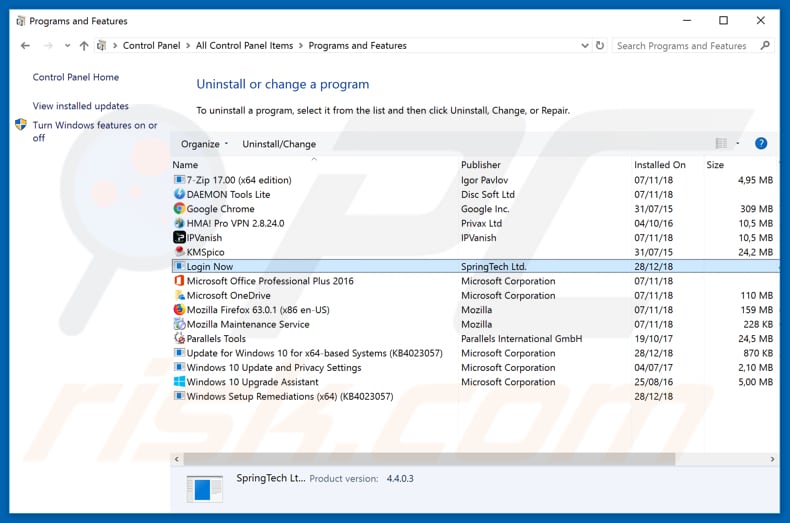Image resolution: width=790 pixels, height=523 pixels.
Task: Open View installed updates link
Action: (81, 106)
